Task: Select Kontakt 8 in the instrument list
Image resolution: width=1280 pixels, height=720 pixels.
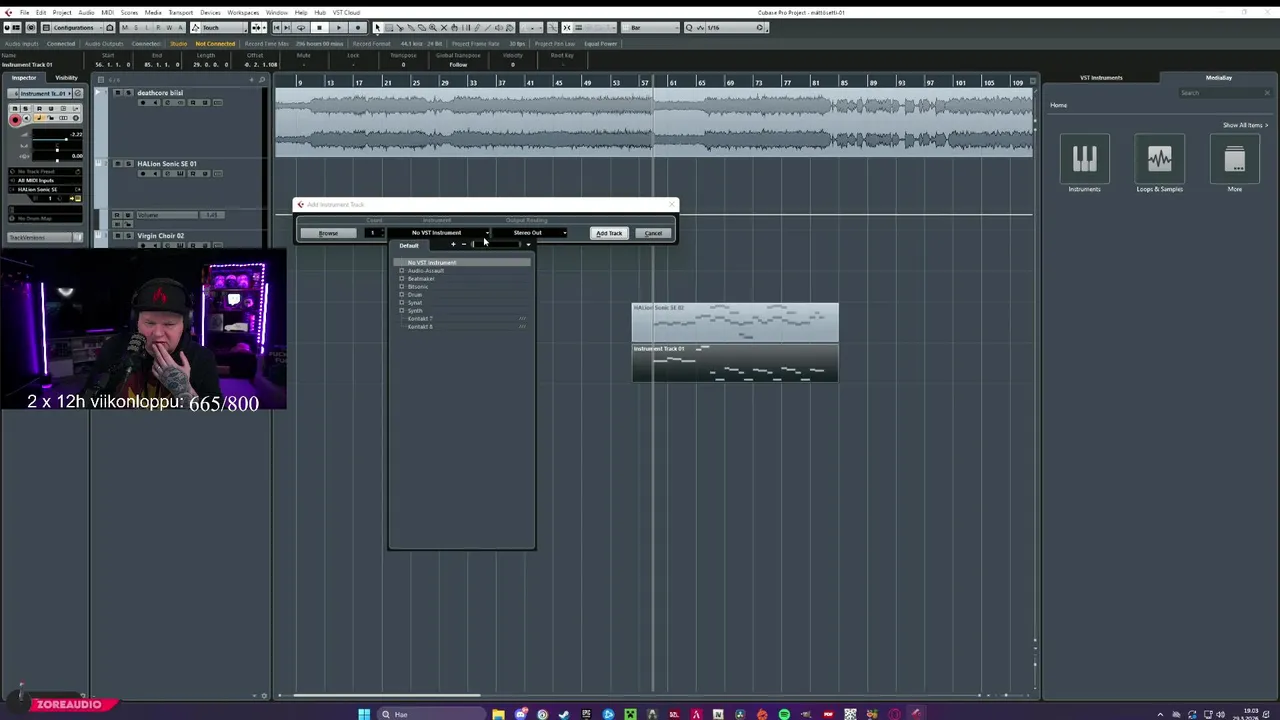Action: tap(420, 327)
